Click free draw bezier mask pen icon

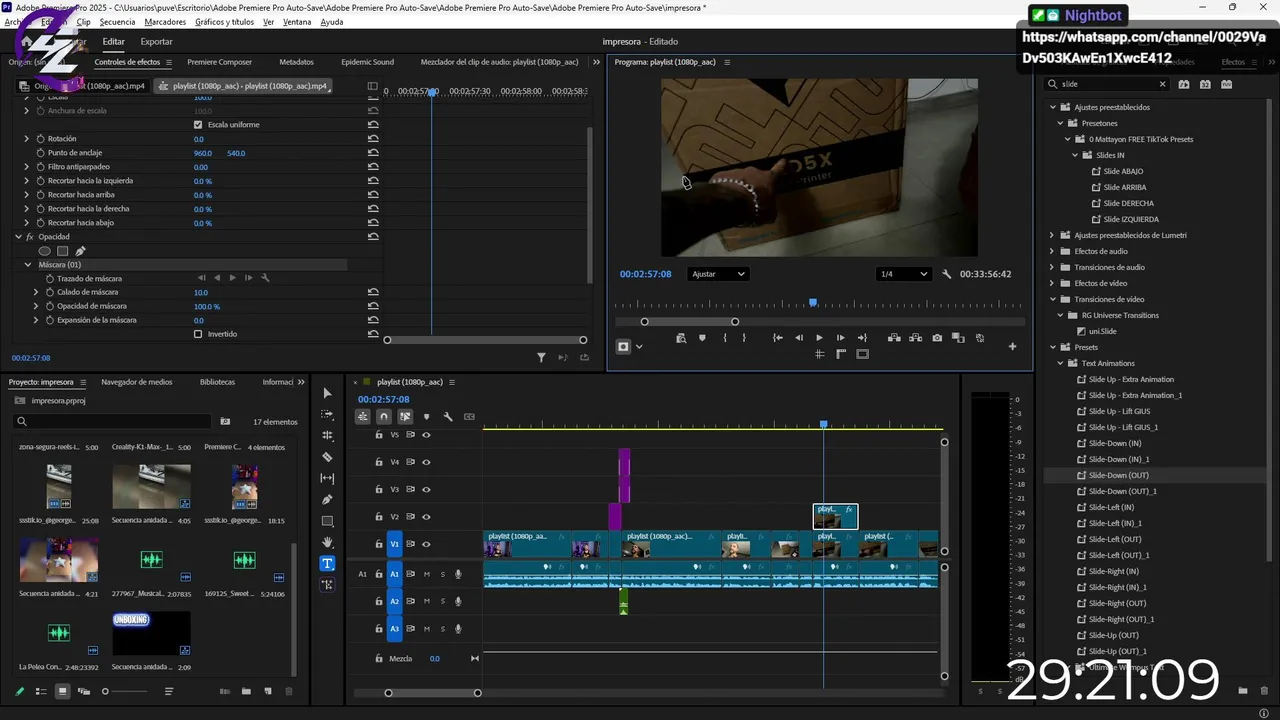(80, 251)
